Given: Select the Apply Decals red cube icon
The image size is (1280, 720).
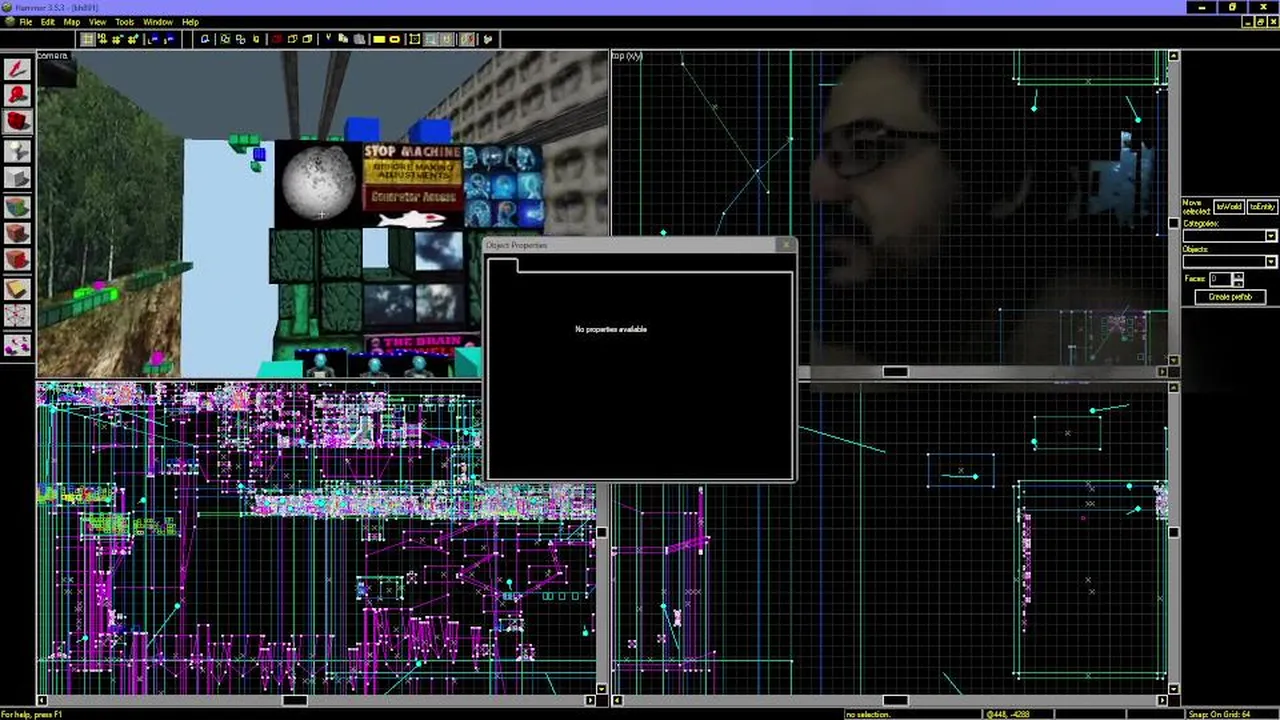Looking at the screenshot, I should (x=17, y=261).
